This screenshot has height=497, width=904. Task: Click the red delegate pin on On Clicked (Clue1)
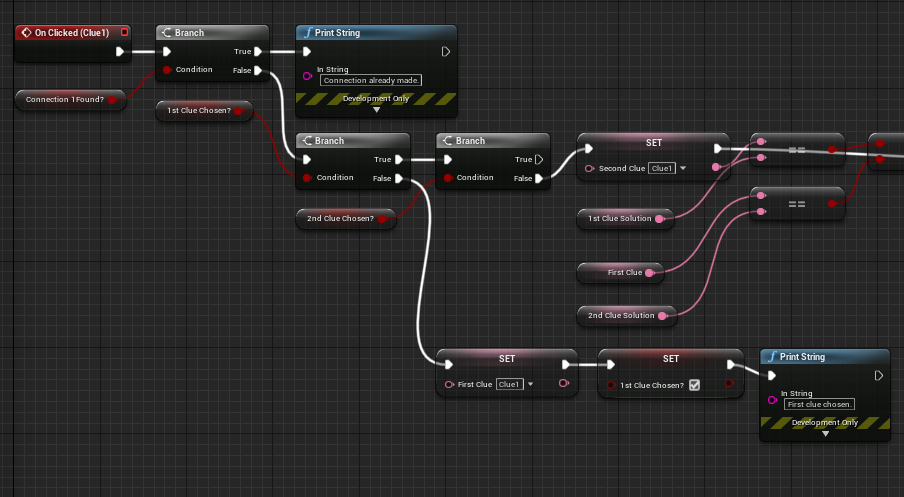[x=124, y=33]
